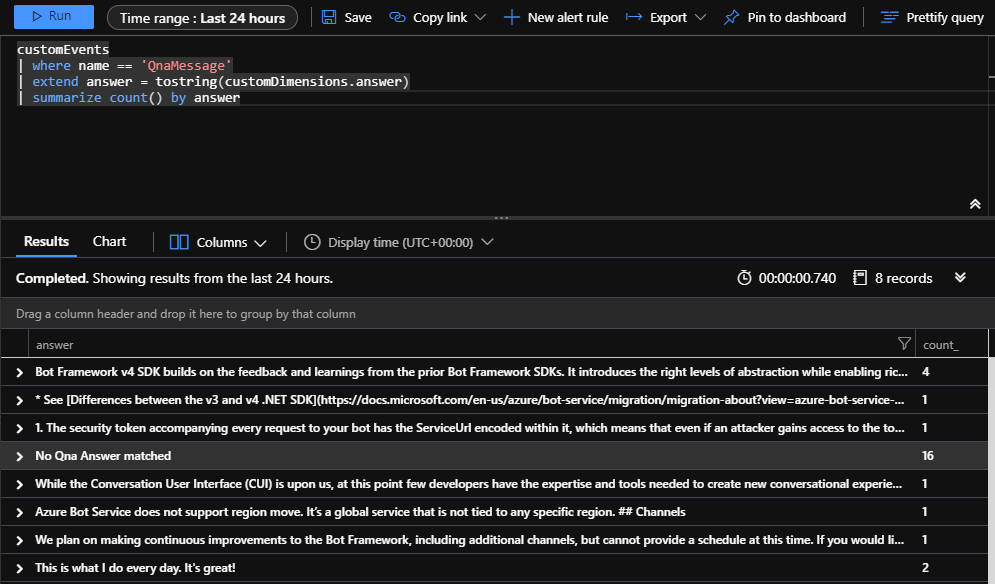Click the Pin to dashboard pin icon
The image size is (995, 584).
(x=732, y=17)
